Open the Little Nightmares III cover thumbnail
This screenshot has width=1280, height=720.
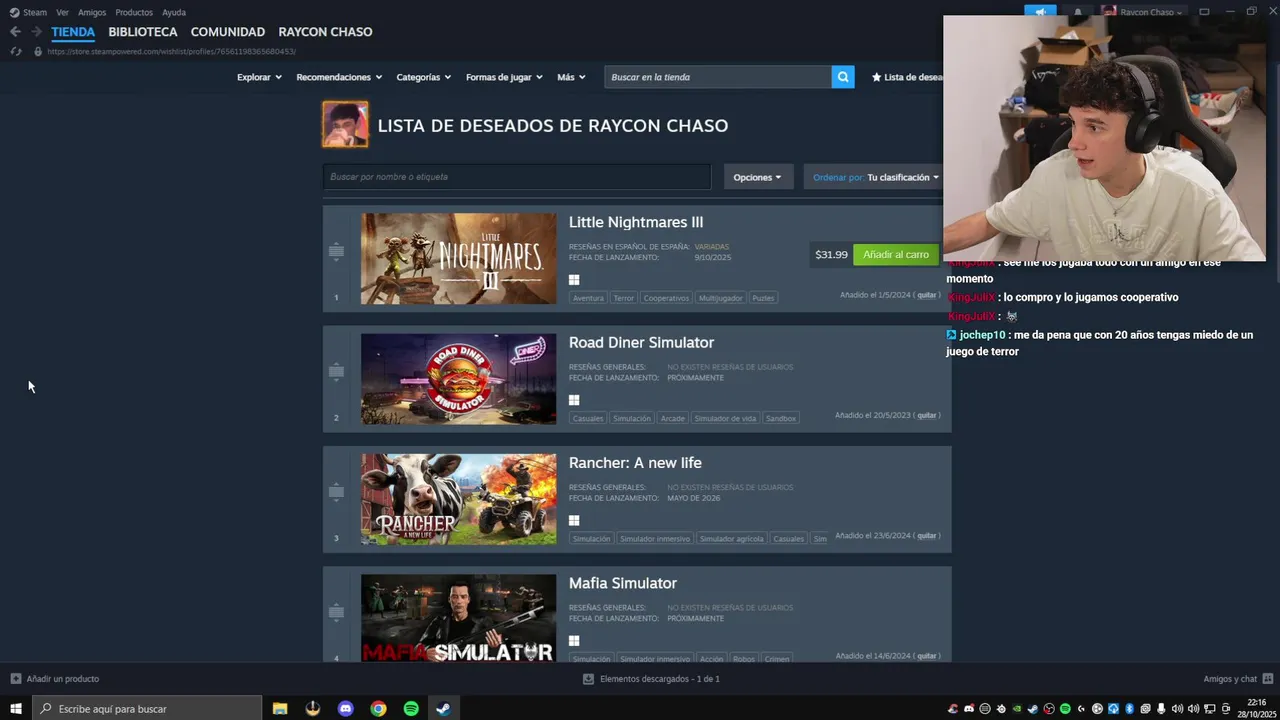pyautogui.click(x=458, y=259)
